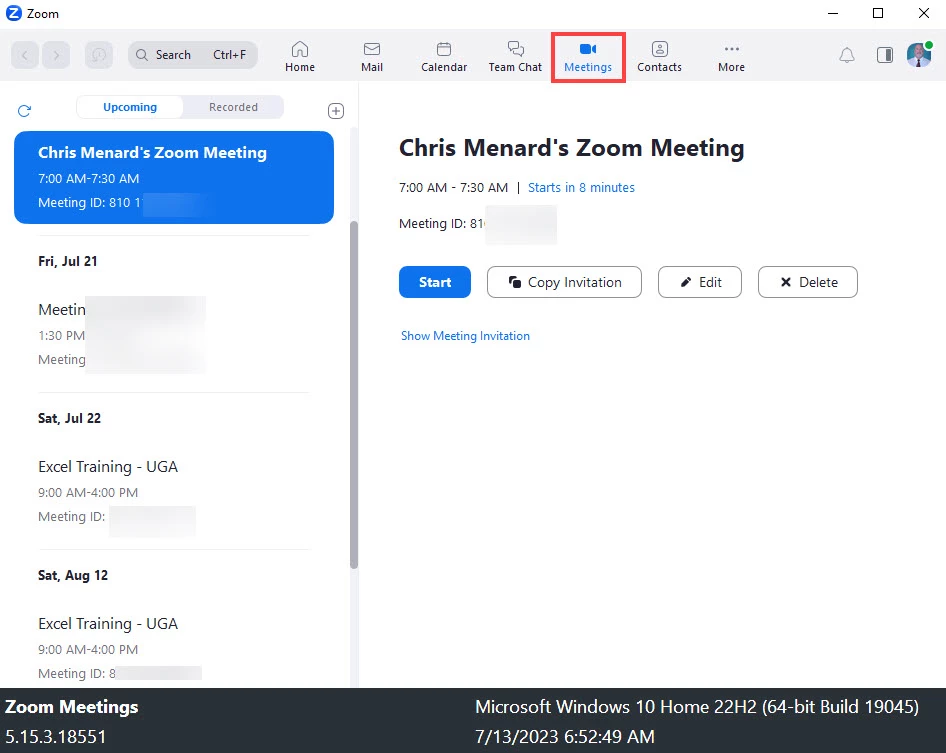The height and width of the screenshot is (753, 946).
Task: Switch to Team Chat
Action: tap(515, 57)
